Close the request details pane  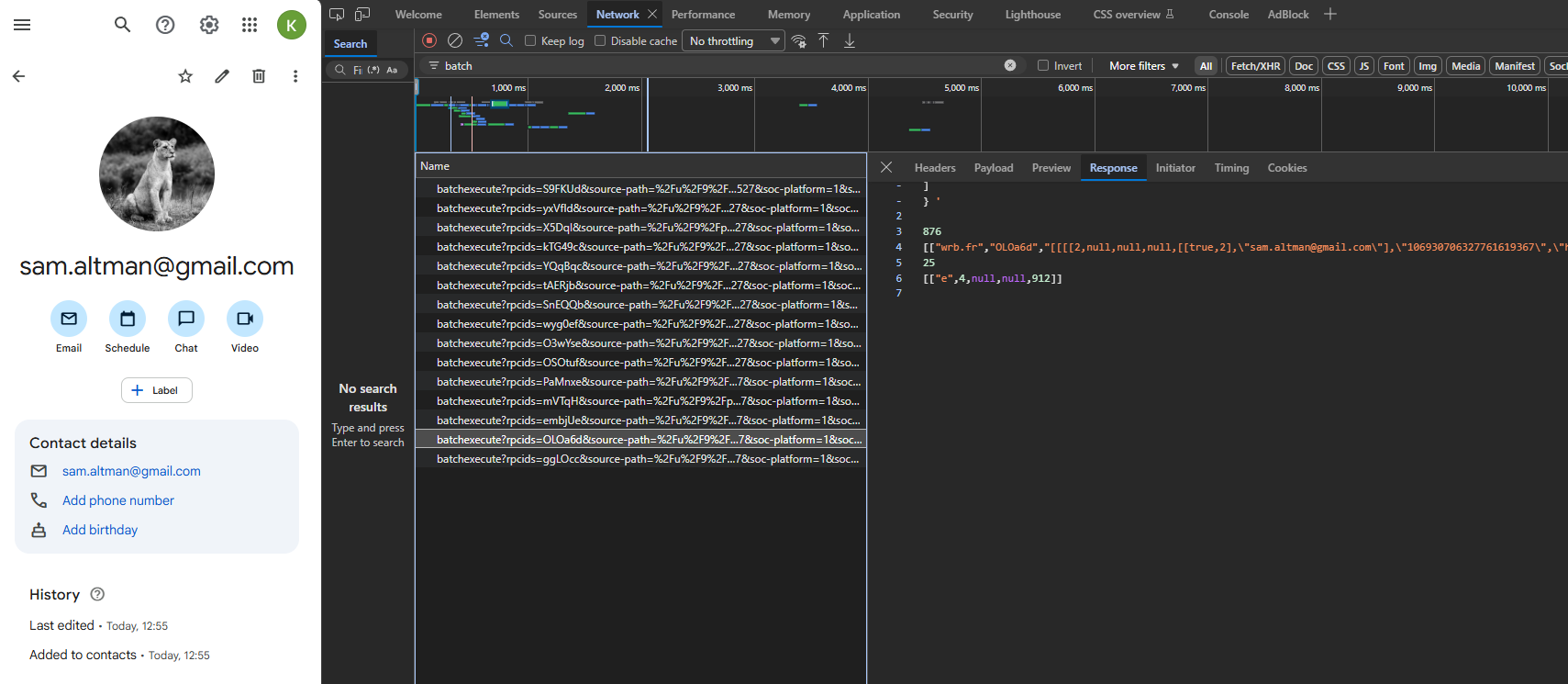(x=886, y=167)
